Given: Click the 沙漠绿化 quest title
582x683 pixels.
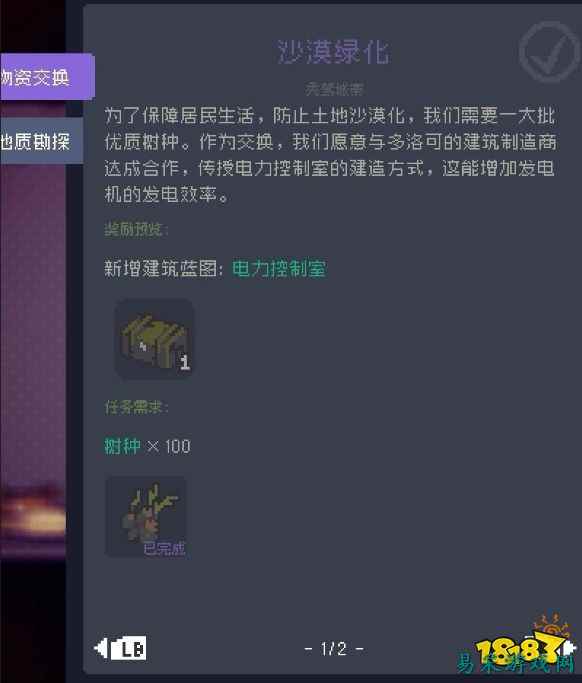Looking at the screenshot, I should 333,52.
